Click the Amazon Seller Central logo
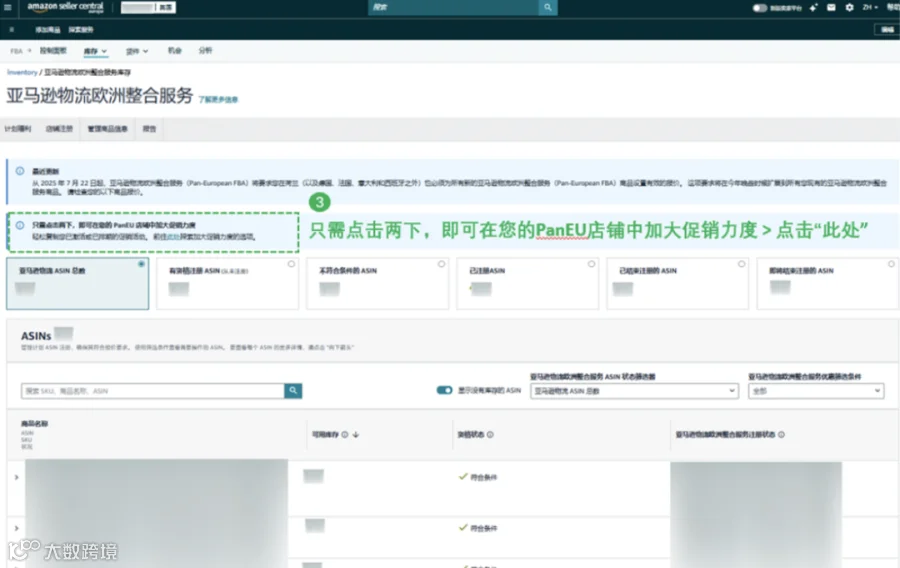900x568 pixels. (x=65, y=7)
